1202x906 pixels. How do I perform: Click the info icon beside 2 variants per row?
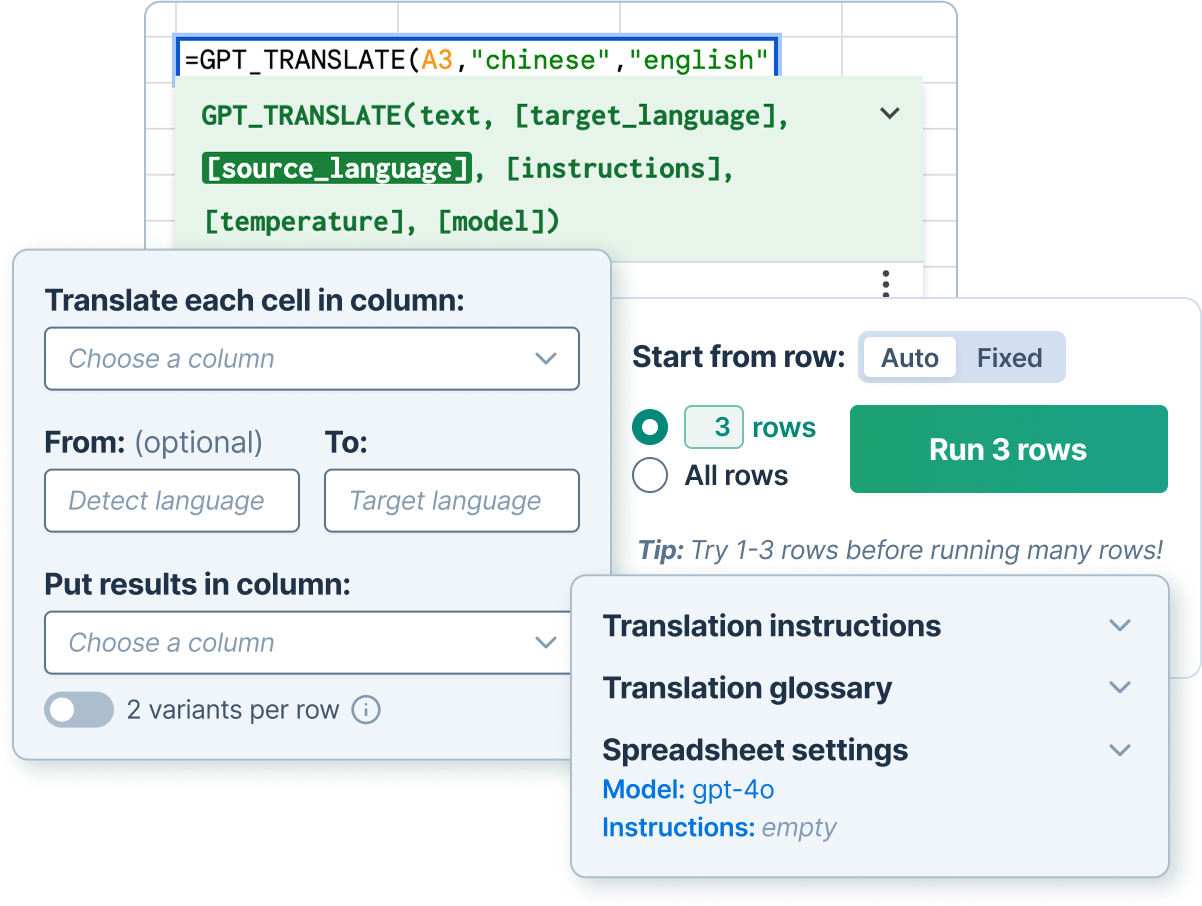click(367, 710)
